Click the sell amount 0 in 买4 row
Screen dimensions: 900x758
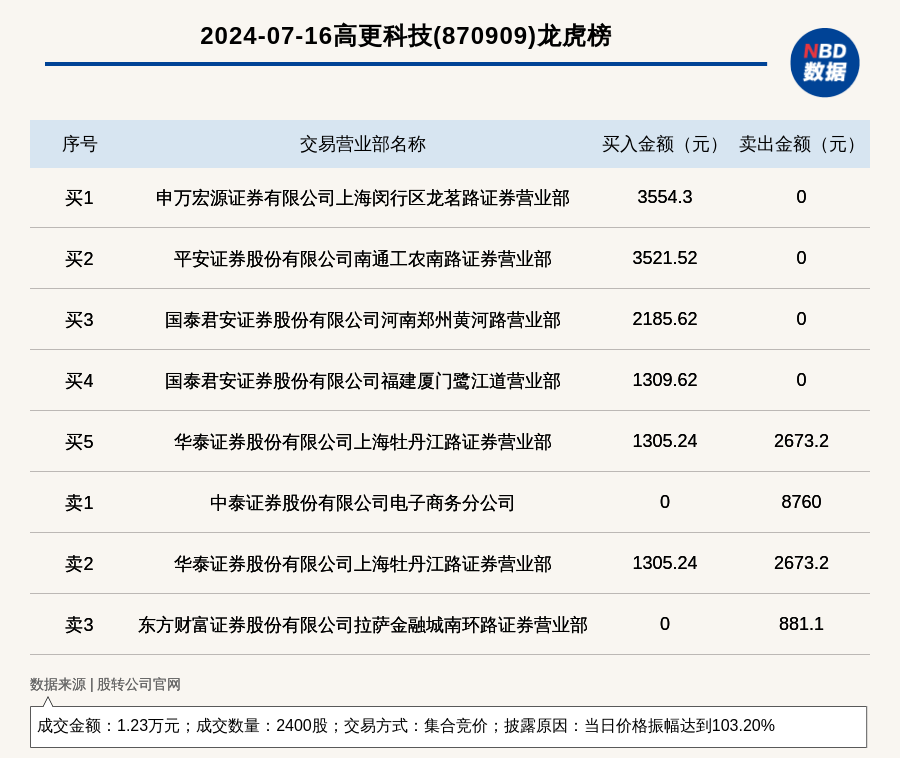(801, 380)
